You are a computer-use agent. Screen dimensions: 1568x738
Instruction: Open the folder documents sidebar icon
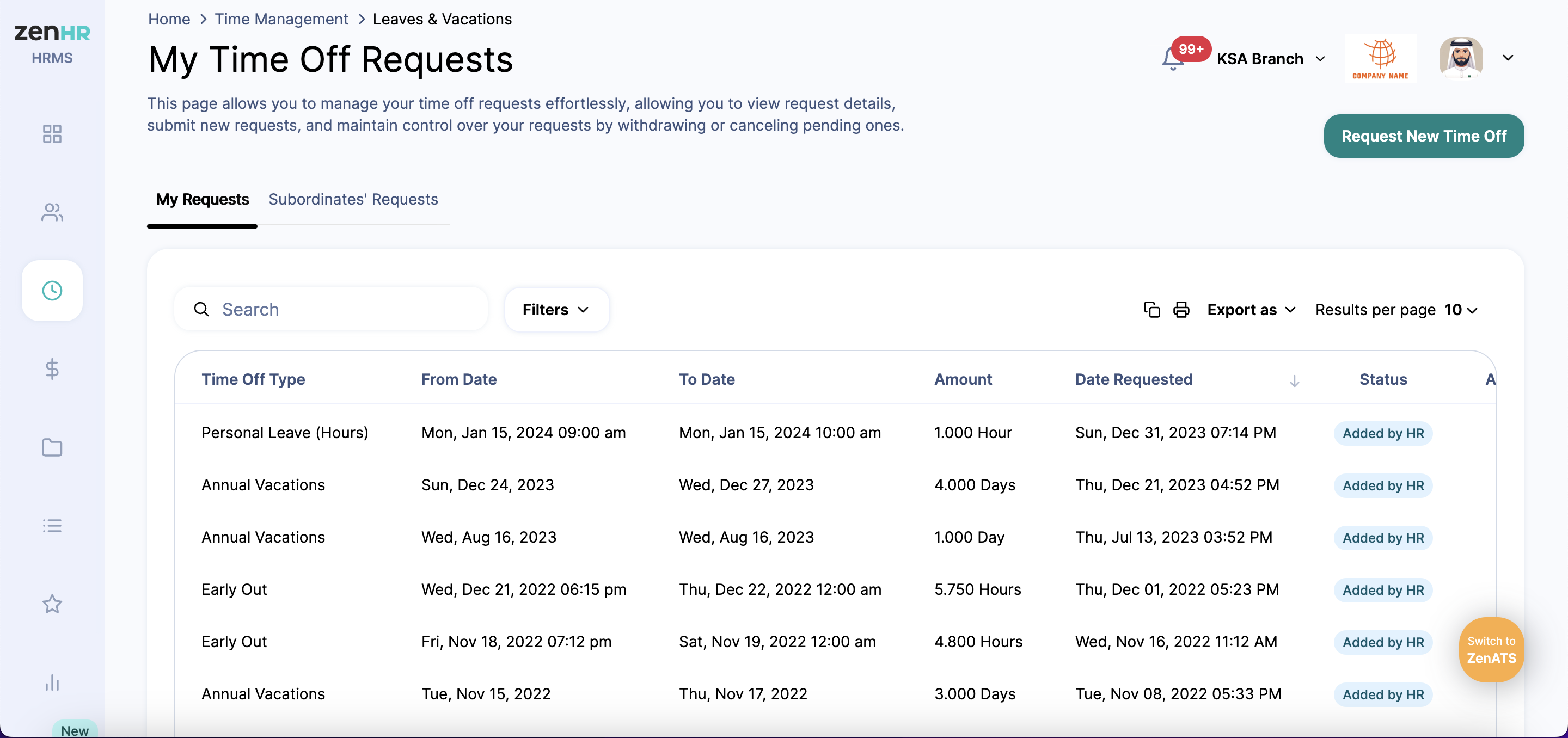(x=52, y=447)
